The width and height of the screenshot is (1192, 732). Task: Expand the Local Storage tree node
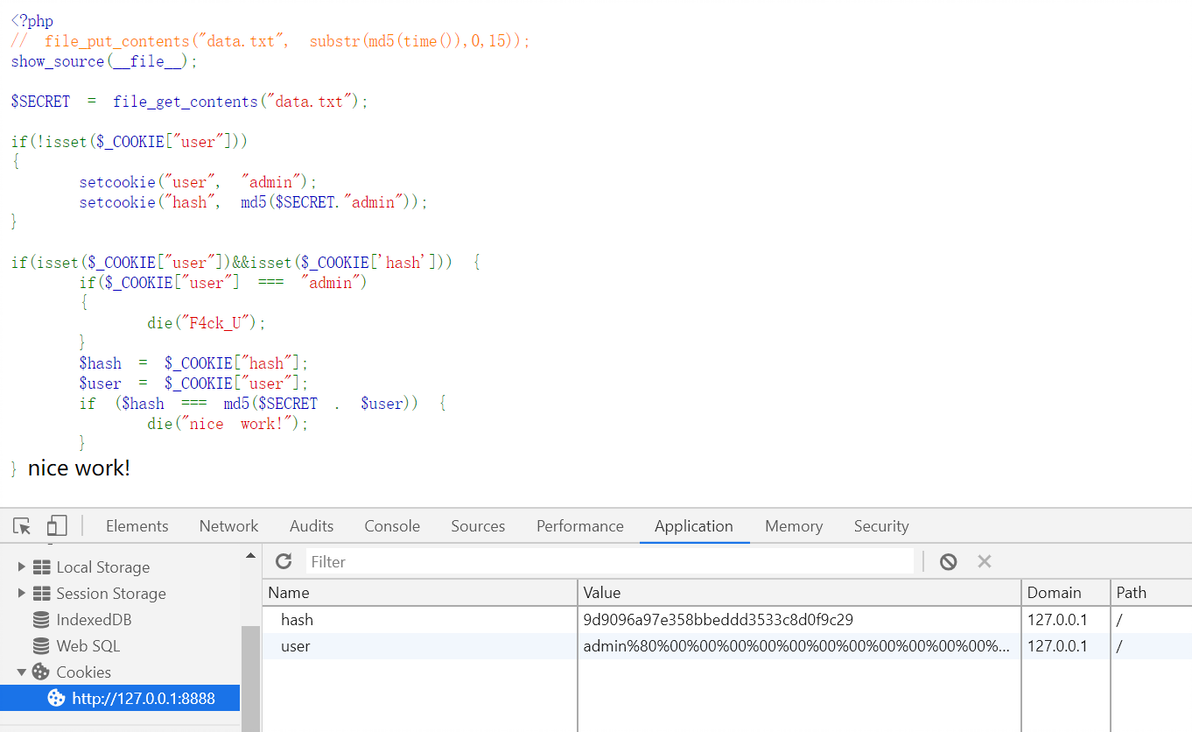tap(21, 567)
